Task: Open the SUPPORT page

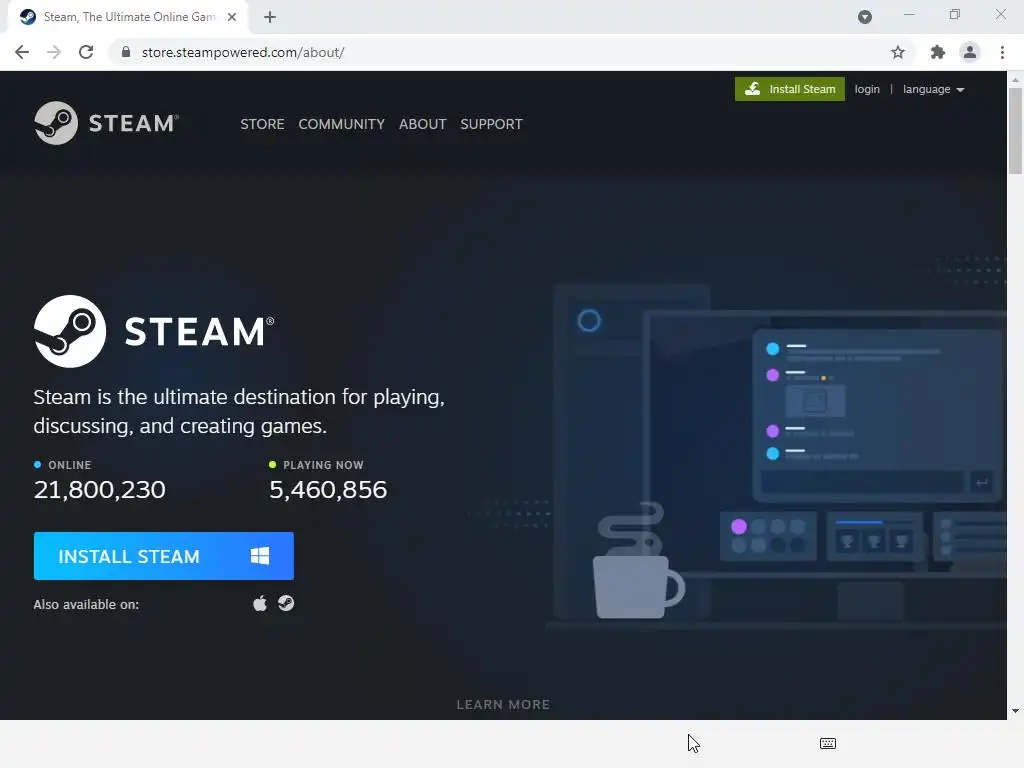Action: pos(491,124)
